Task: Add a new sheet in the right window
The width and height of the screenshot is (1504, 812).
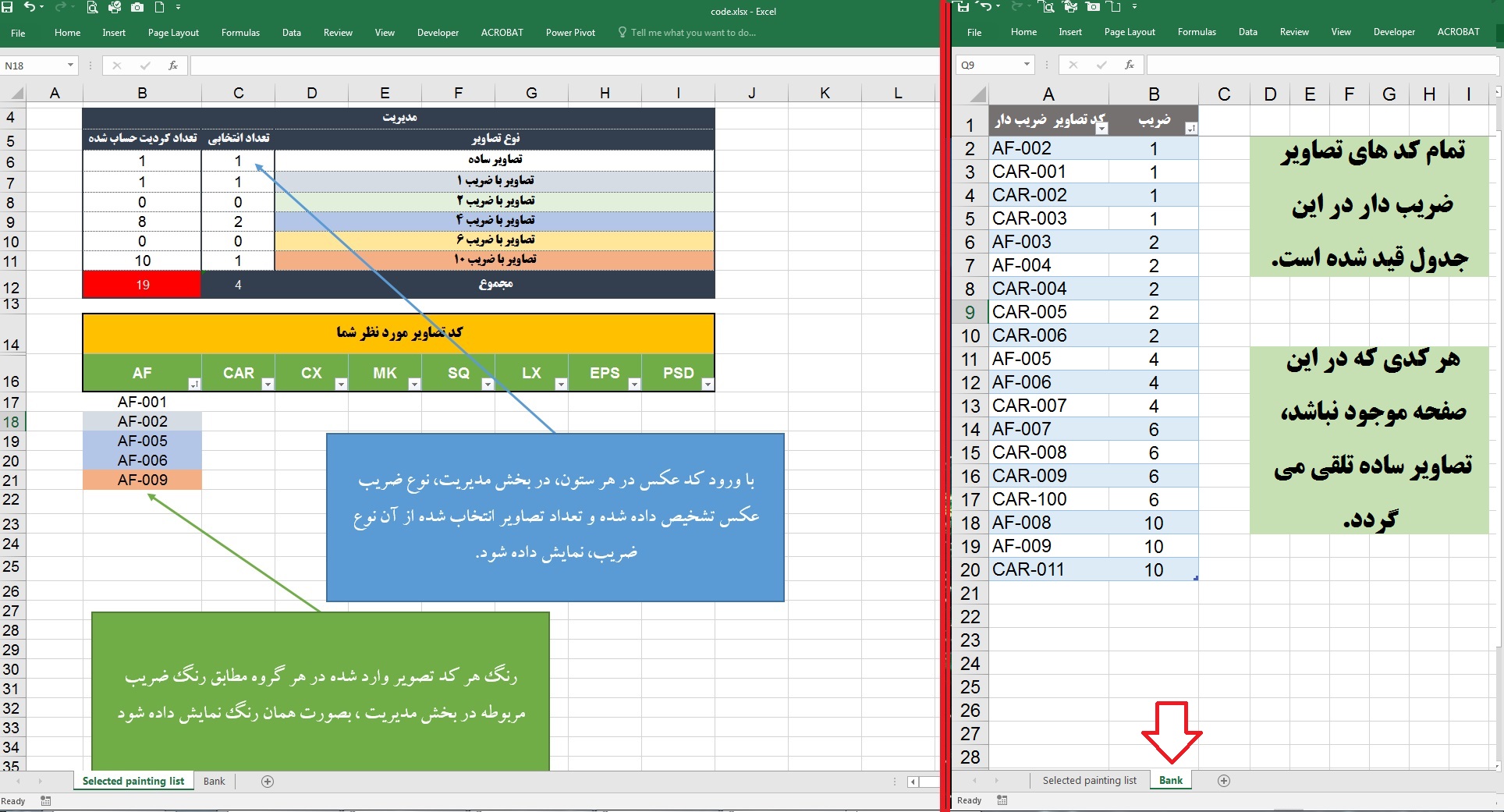Action: (x=1224, y=781)
